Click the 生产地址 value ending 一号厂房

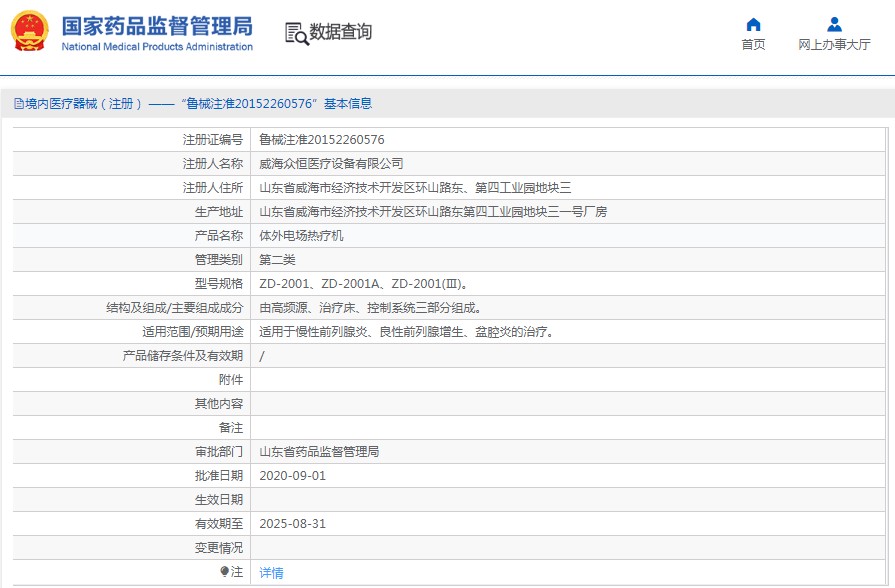click(x=433, y=212)
